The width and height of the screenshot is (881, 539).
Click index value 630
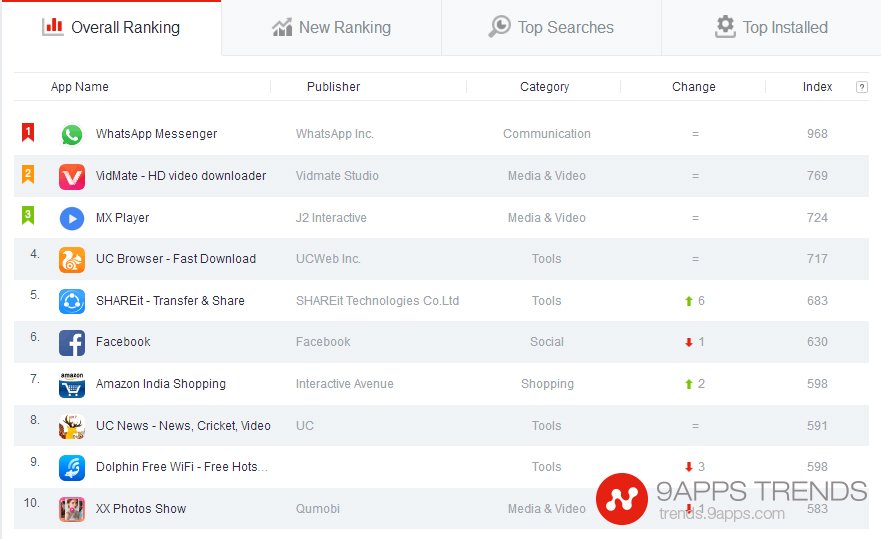point(818,342)
